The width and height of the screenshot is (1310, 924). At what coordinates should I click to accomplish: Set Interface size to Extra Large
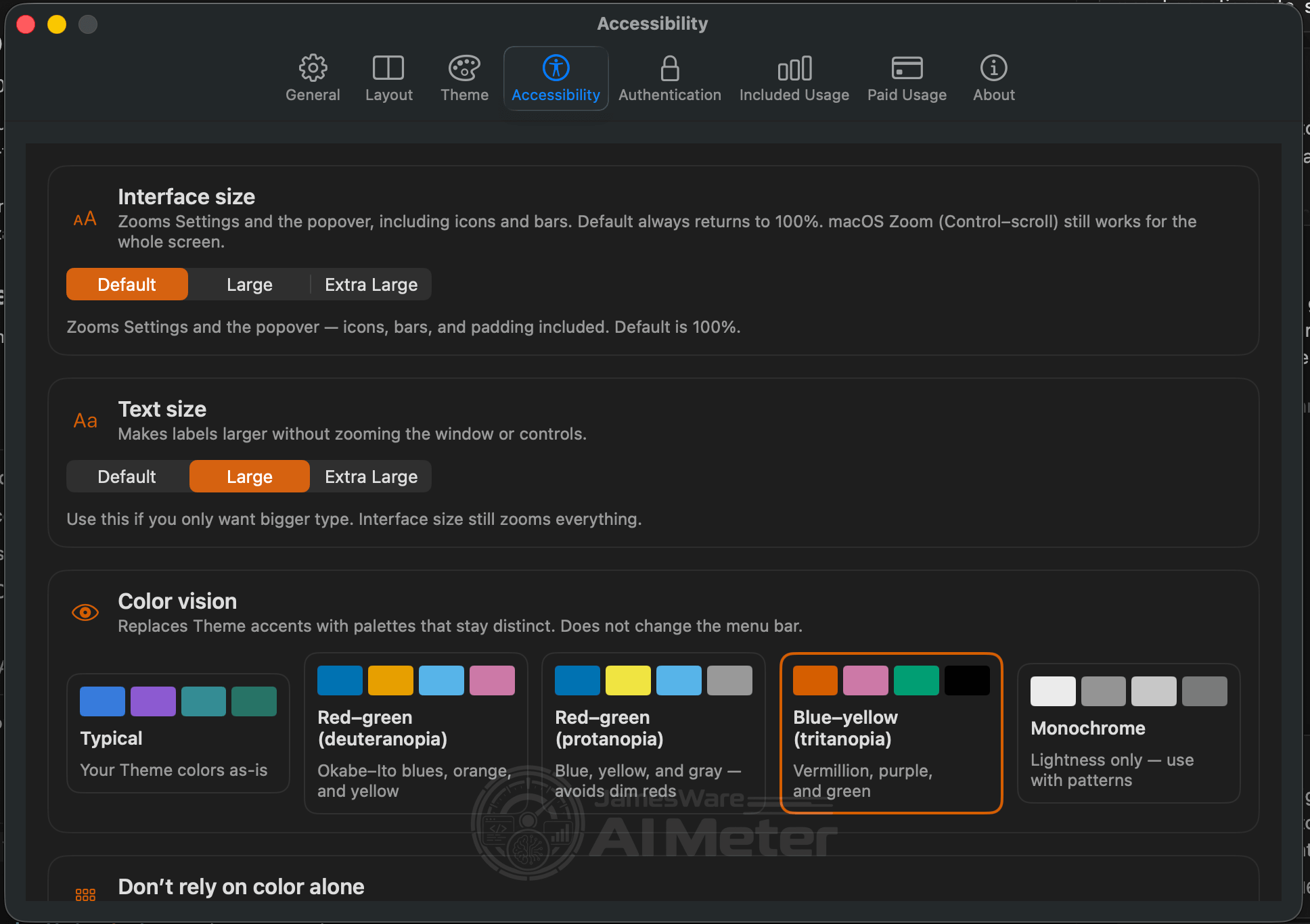pyautogui.click(x=371, y=284)
